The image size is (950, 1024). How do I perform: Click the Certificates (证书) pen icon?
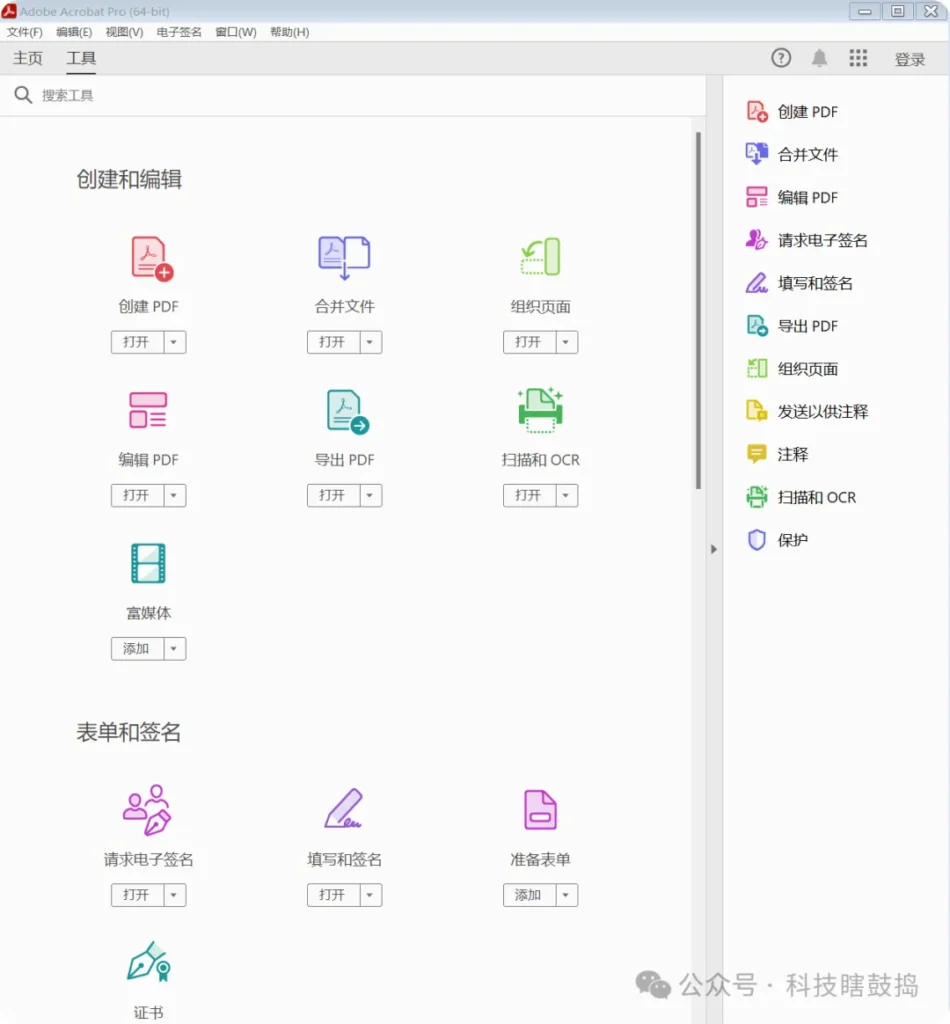[x=149, y=961]
